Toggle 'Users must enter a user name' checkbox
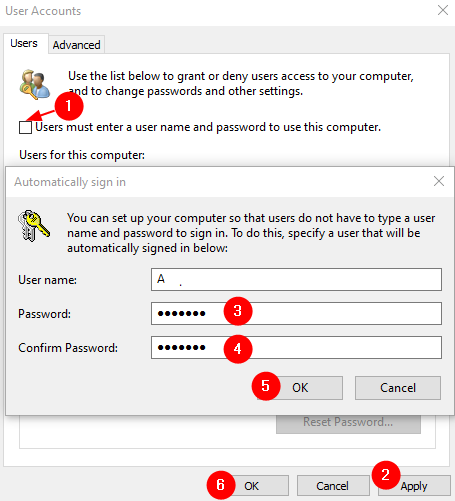 click(25, 127)
